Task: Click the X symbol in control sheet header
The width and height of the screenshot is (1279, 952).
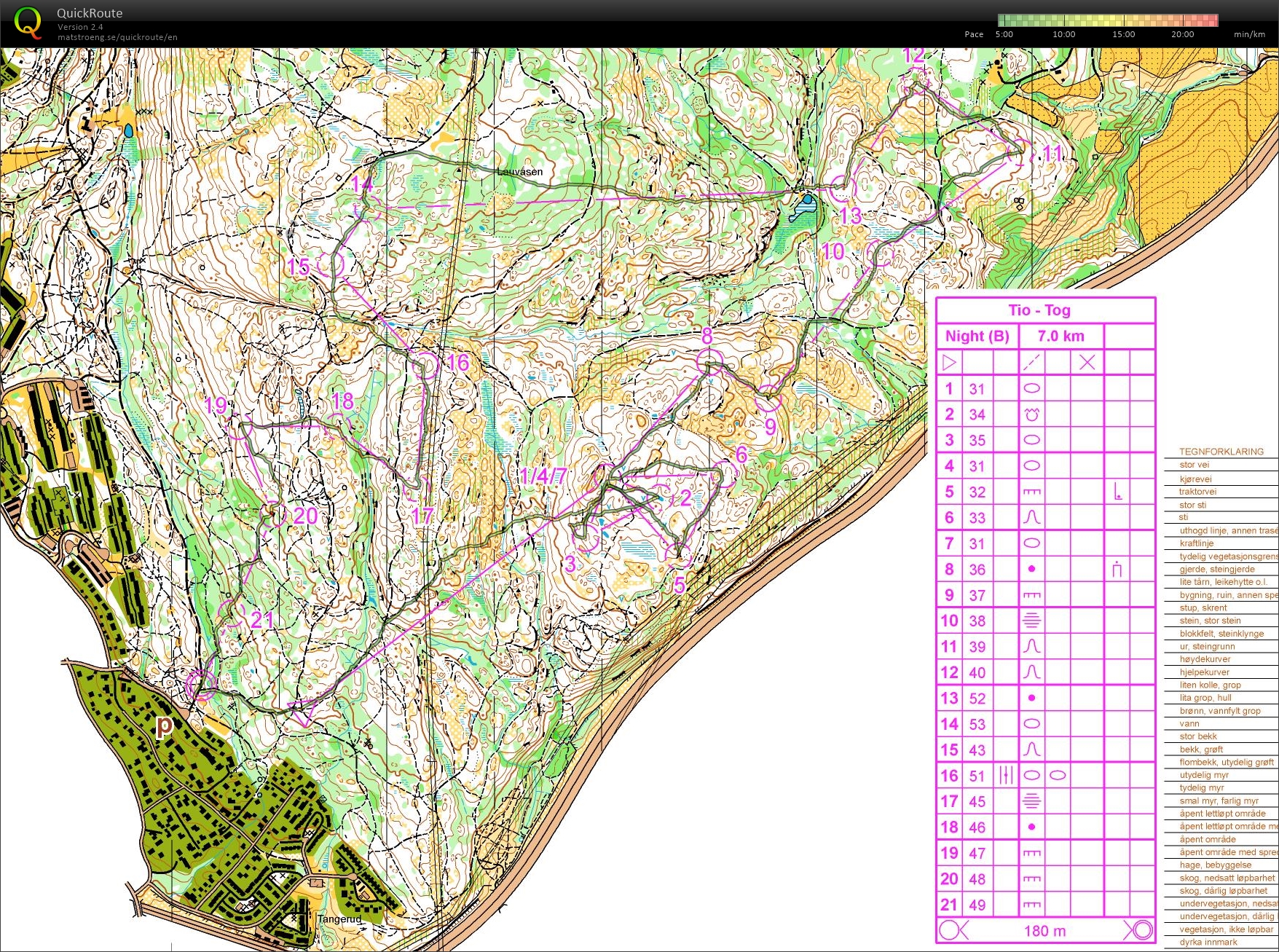Action: [x=1087, y=362]
